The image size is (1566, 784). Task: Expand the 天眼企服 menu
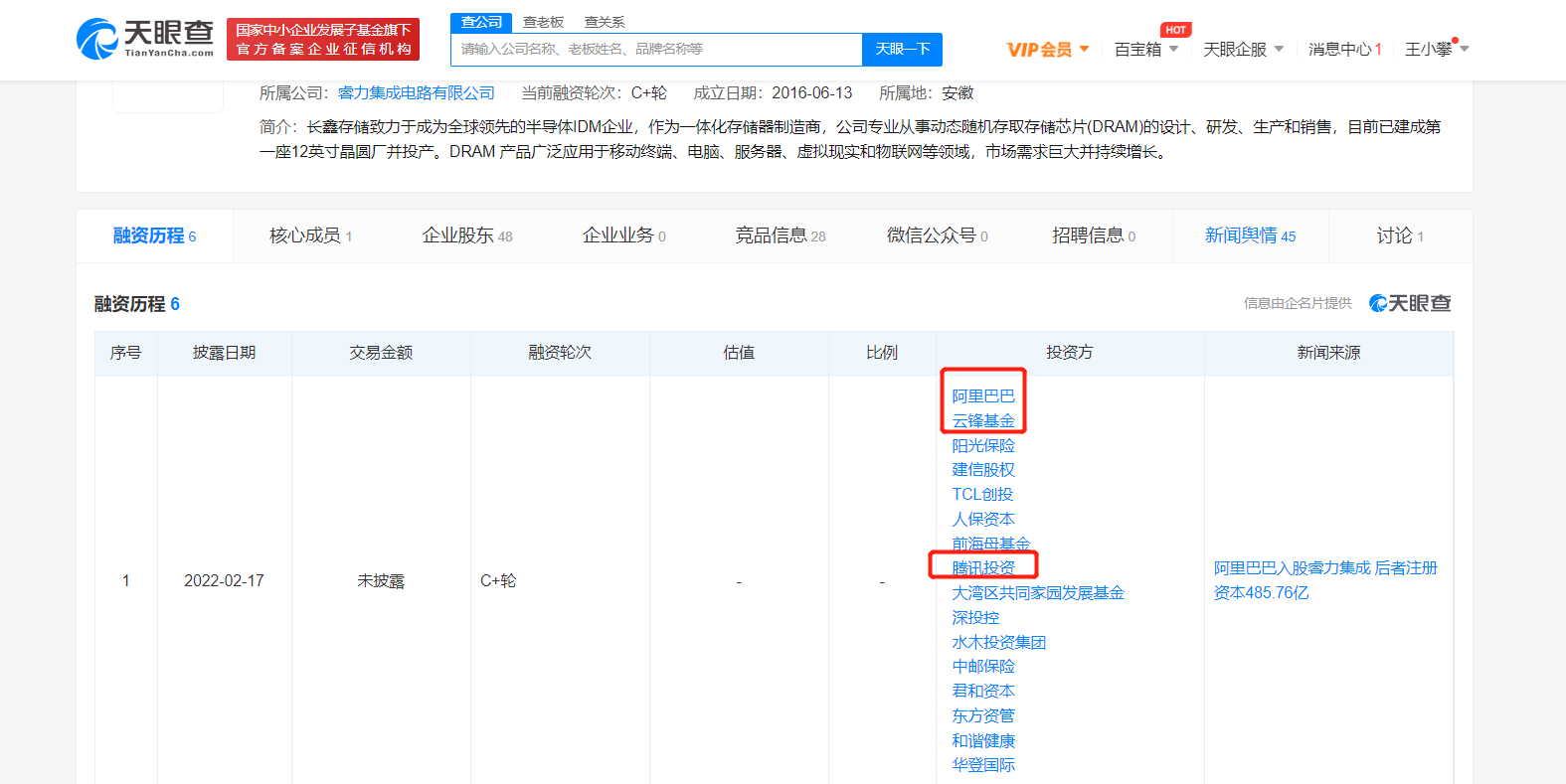tap(1243, 49)
